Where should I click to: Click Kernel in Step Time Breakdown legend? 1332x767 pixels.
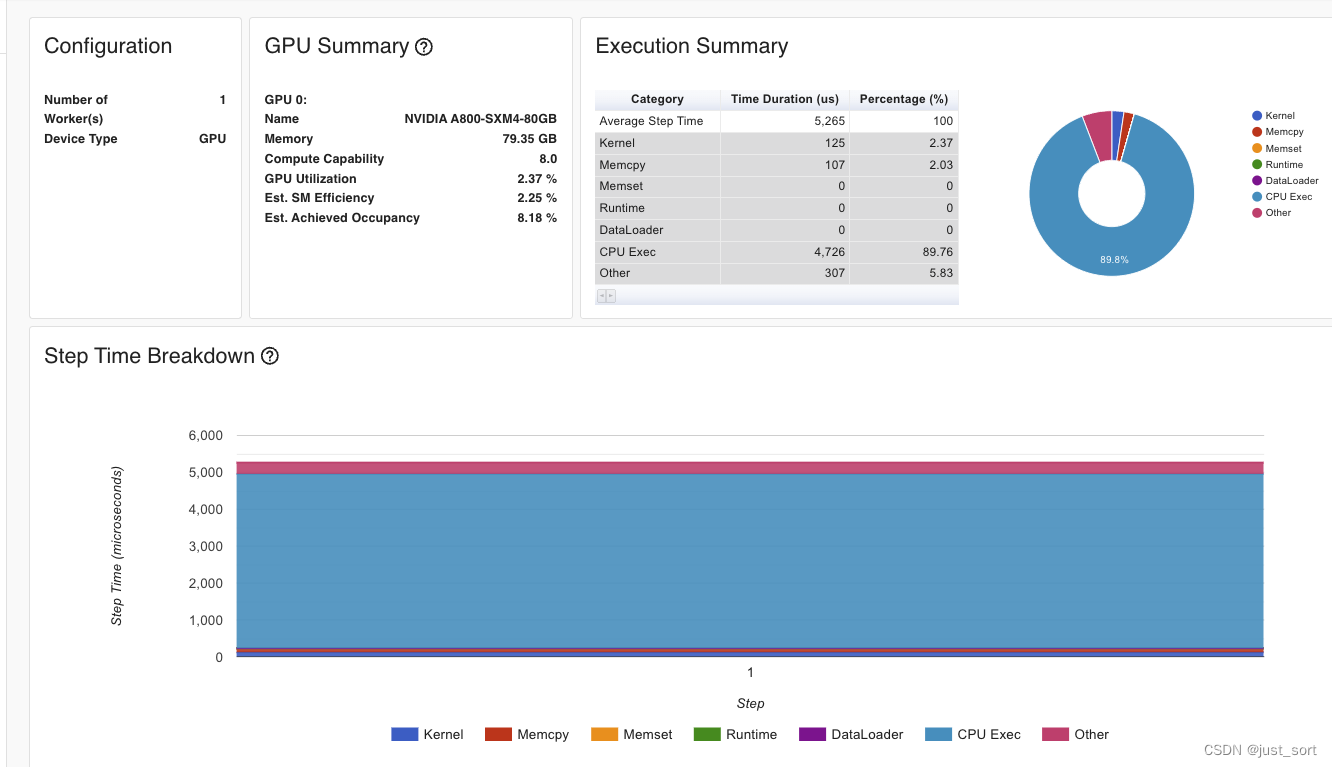point(427,734)
